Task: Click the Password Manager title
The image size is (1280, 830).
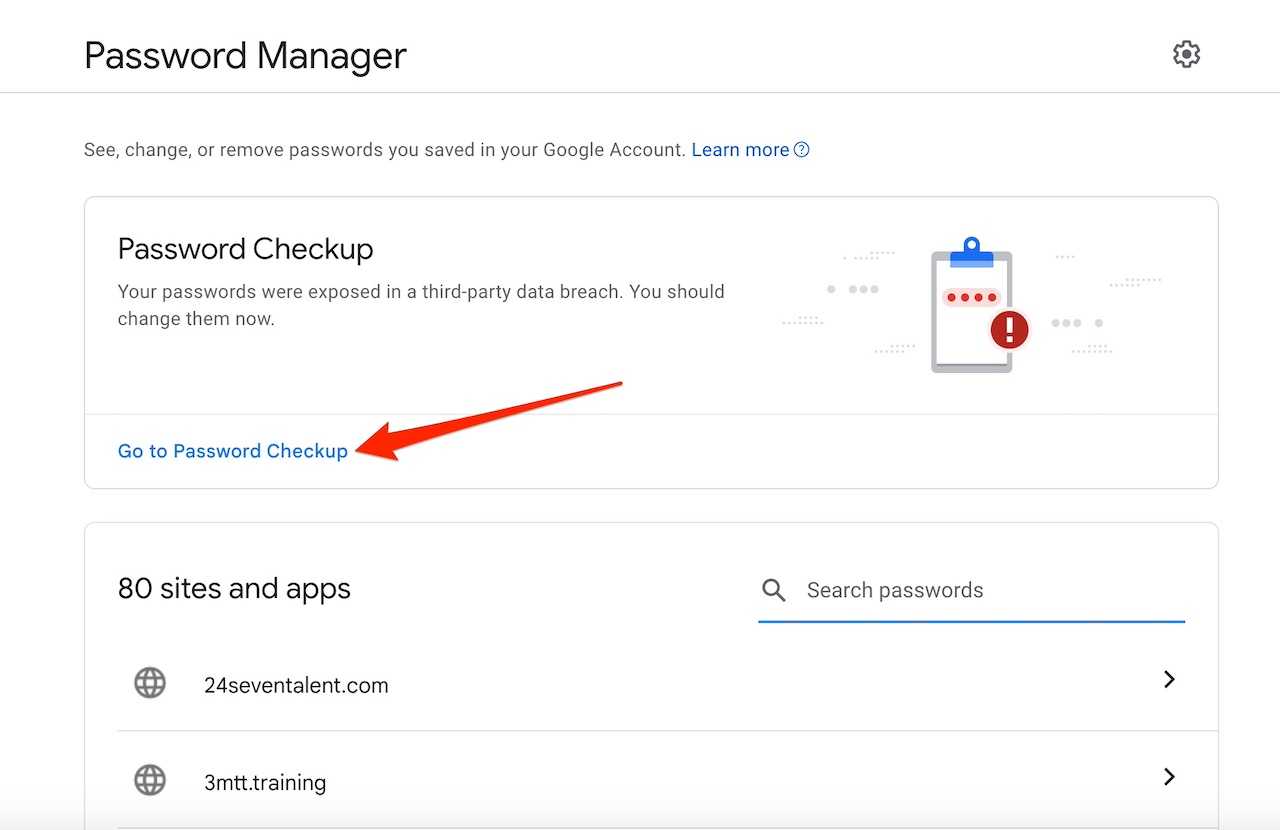Action: coord(245,55)
